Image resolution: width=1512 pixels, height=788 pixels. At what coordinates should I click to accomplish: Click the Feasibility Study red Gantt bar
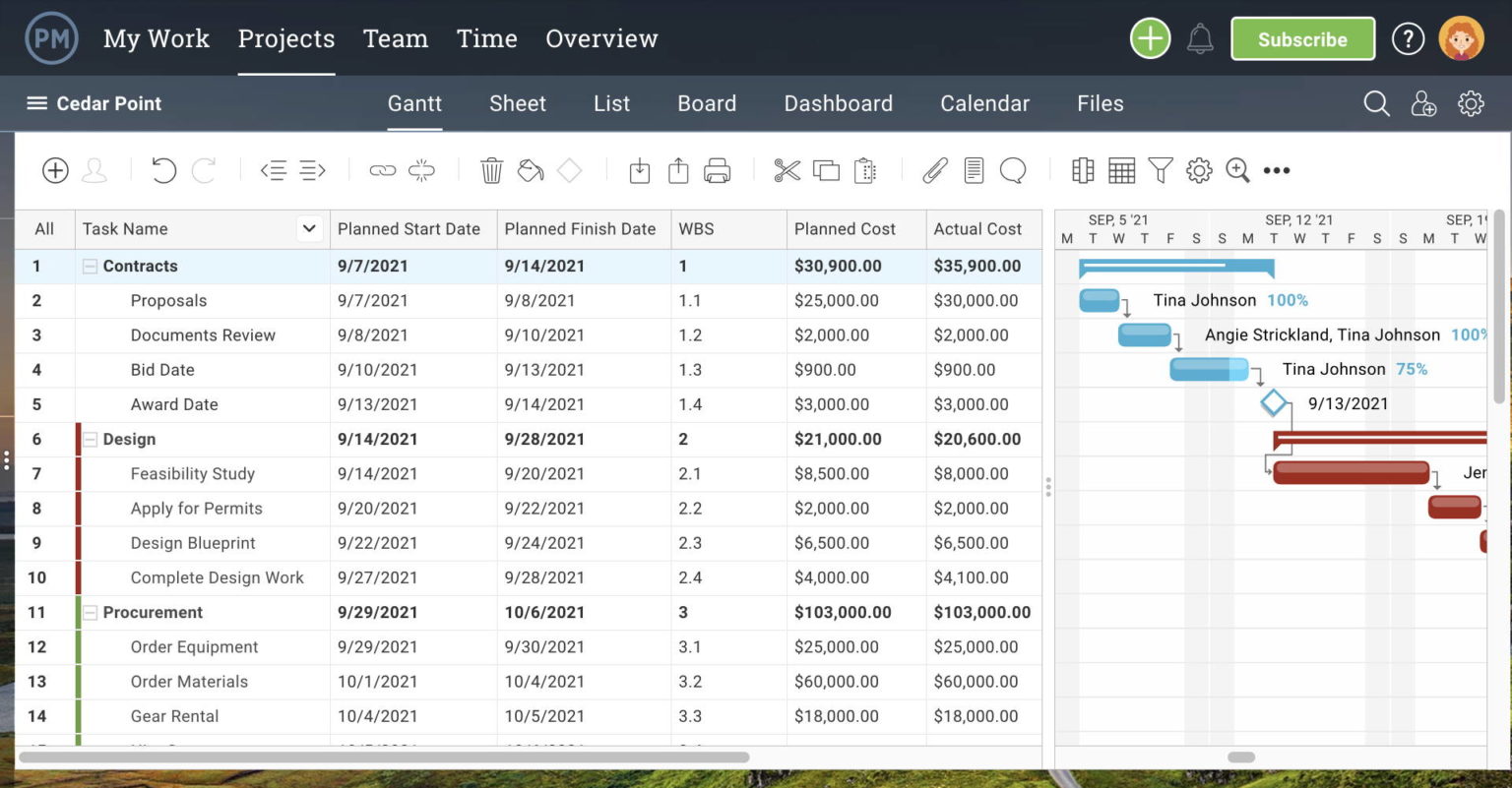1350,473
